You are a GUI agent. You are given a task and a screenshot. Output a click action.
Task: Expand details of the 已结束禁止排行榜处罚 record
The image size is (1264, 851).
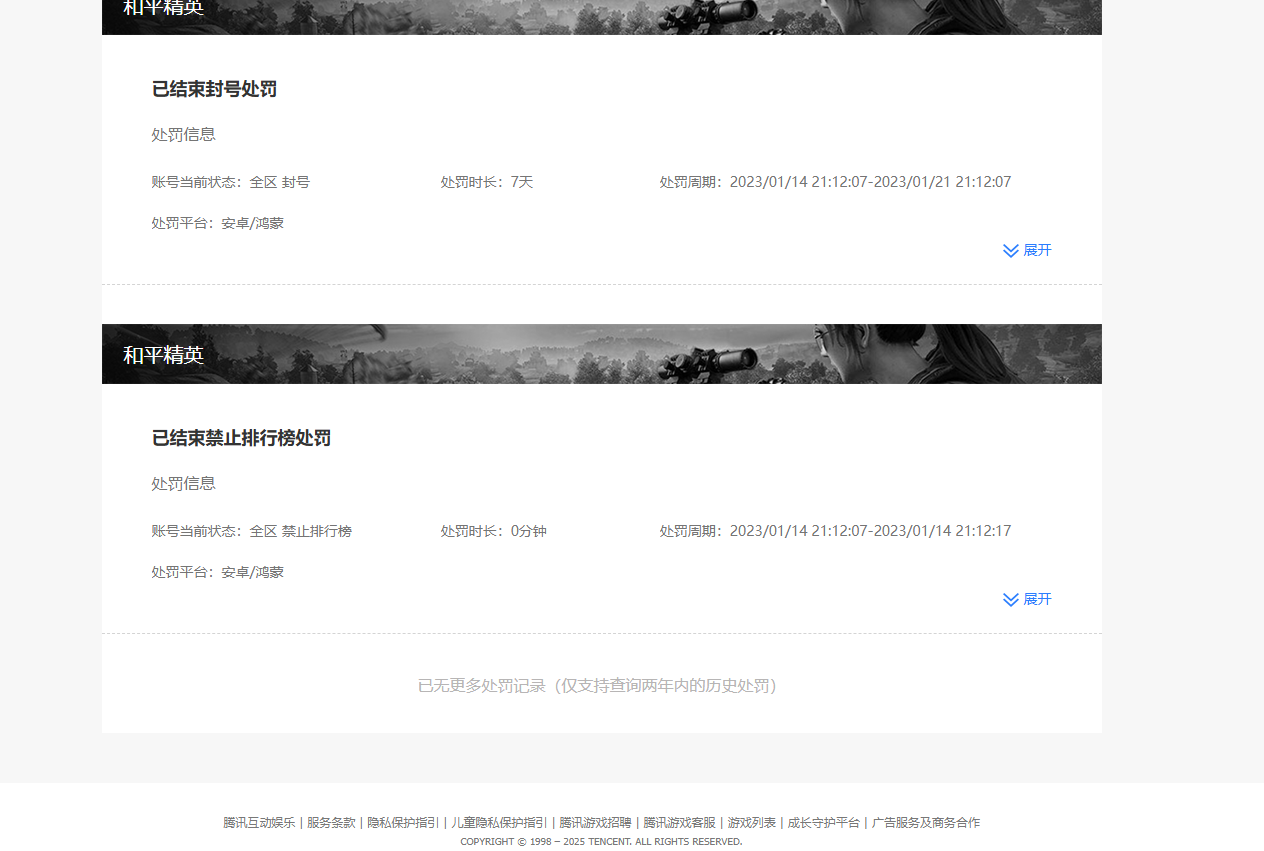[1027, 599]
